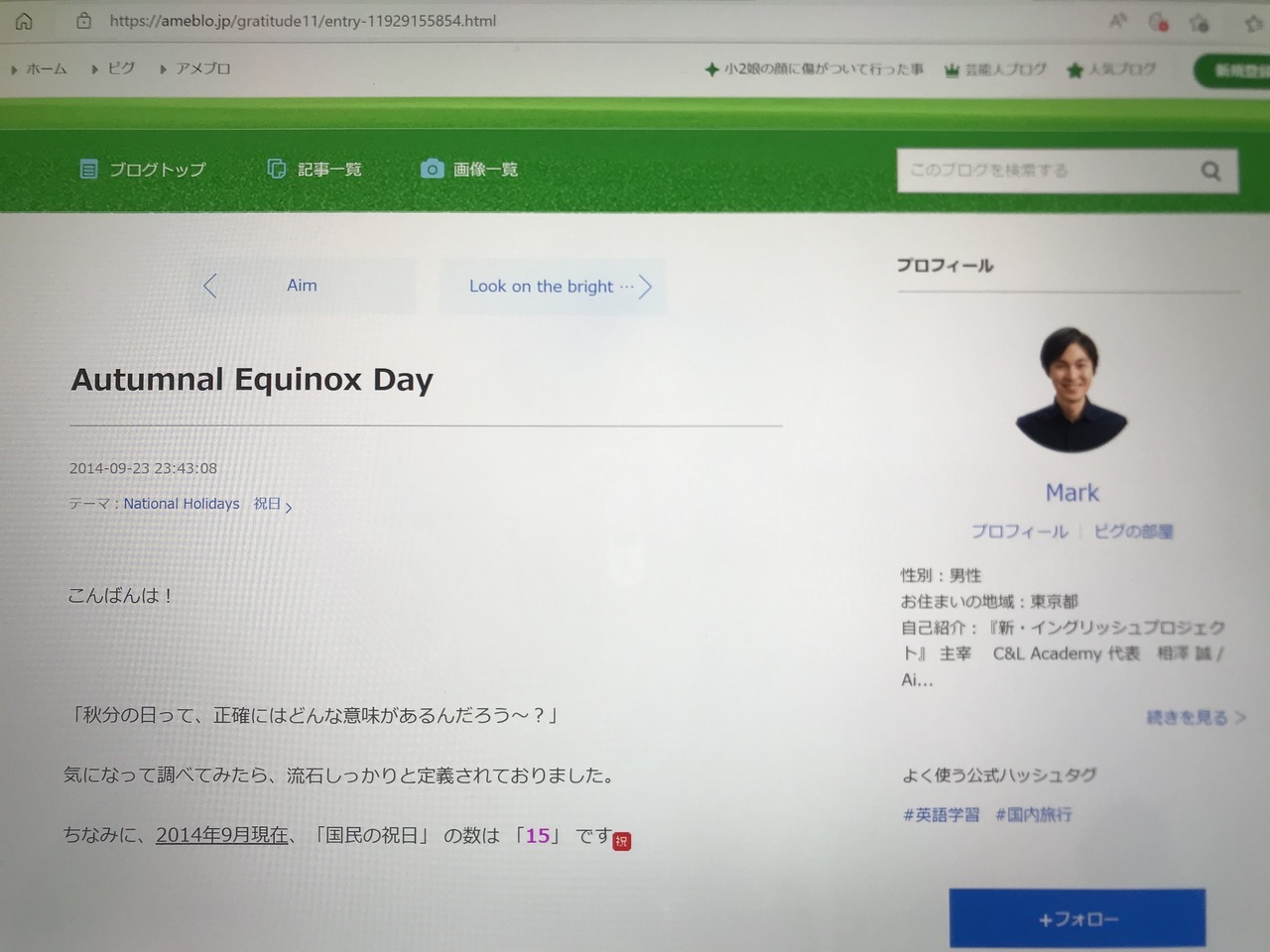1270x952 pixels.
Task: Click the #国内旅行 hashtag
Action: pos(1034,814)
